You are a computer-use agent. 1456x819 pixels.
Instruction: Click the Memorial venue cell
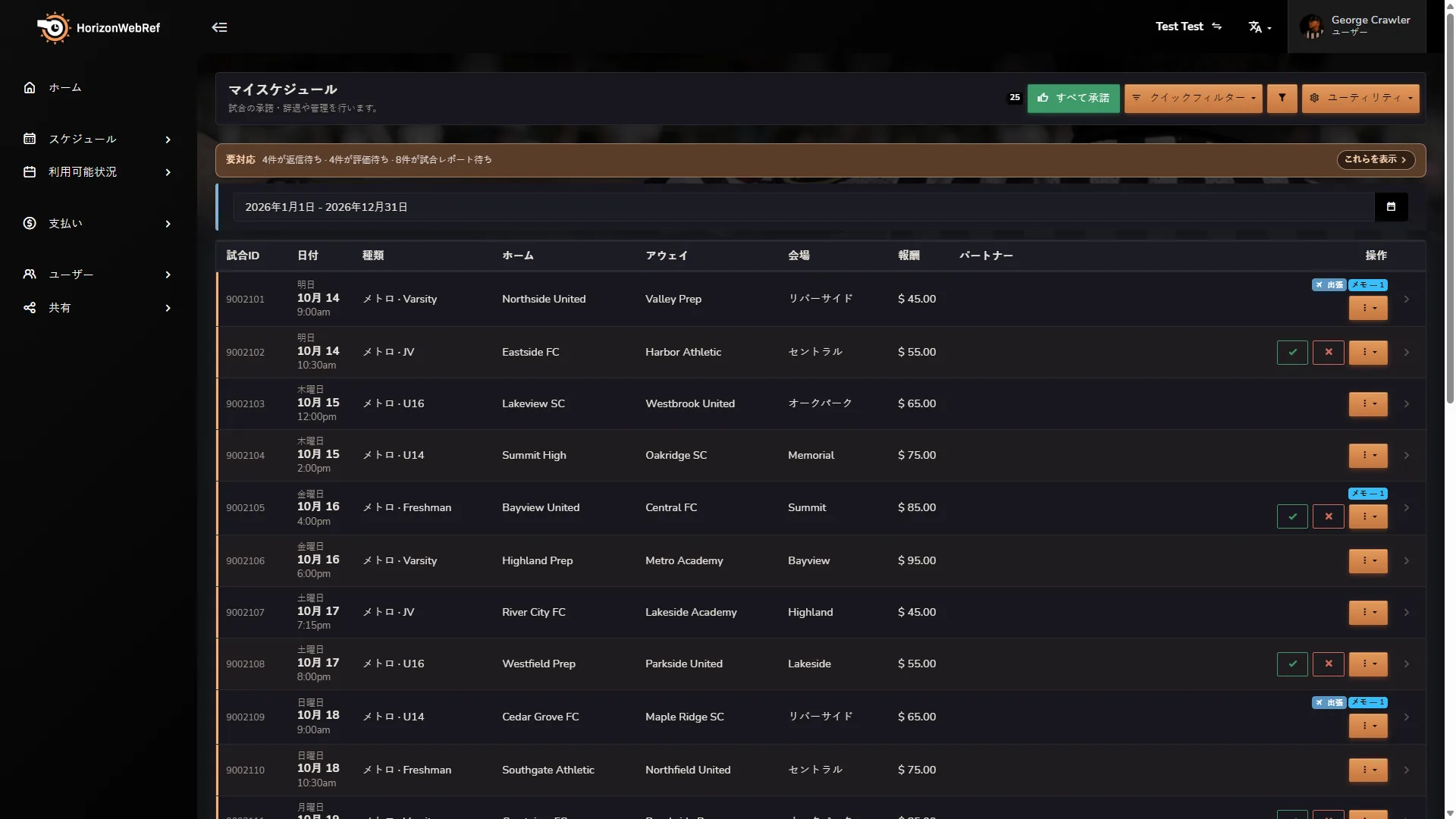(x=811, y=456)
